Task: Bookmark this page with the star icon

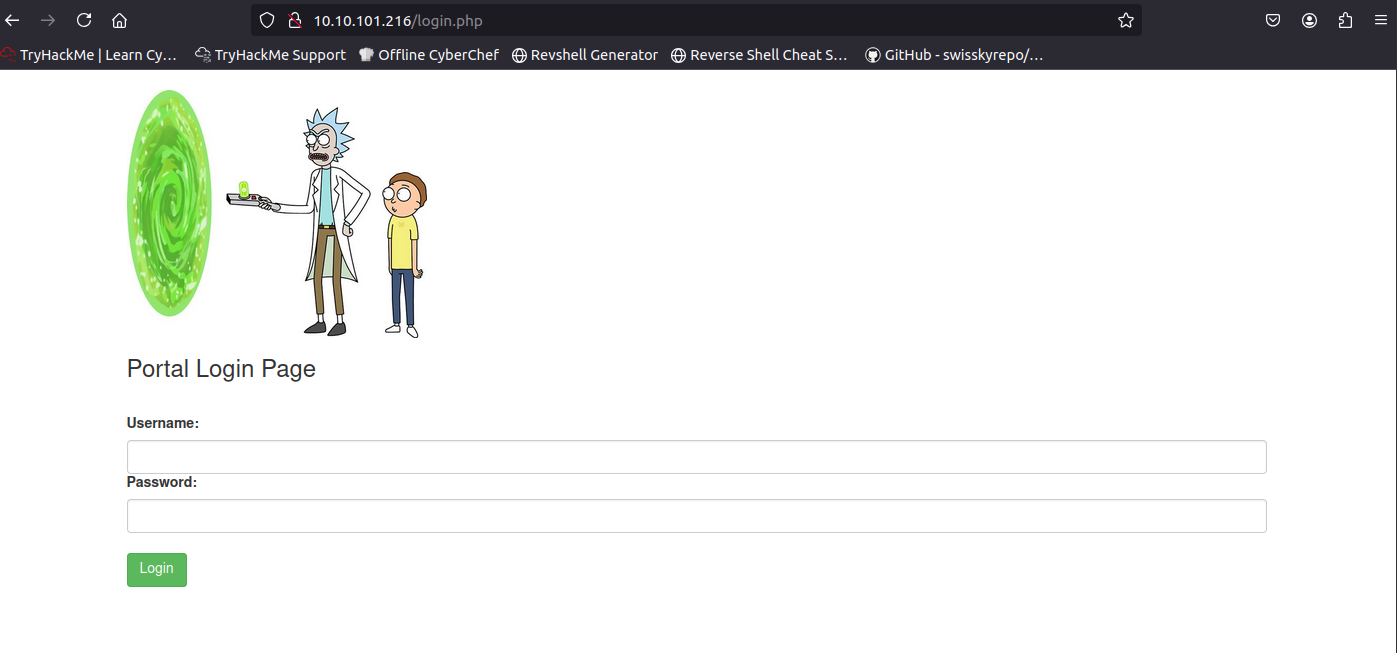Action: (1125, 20)
